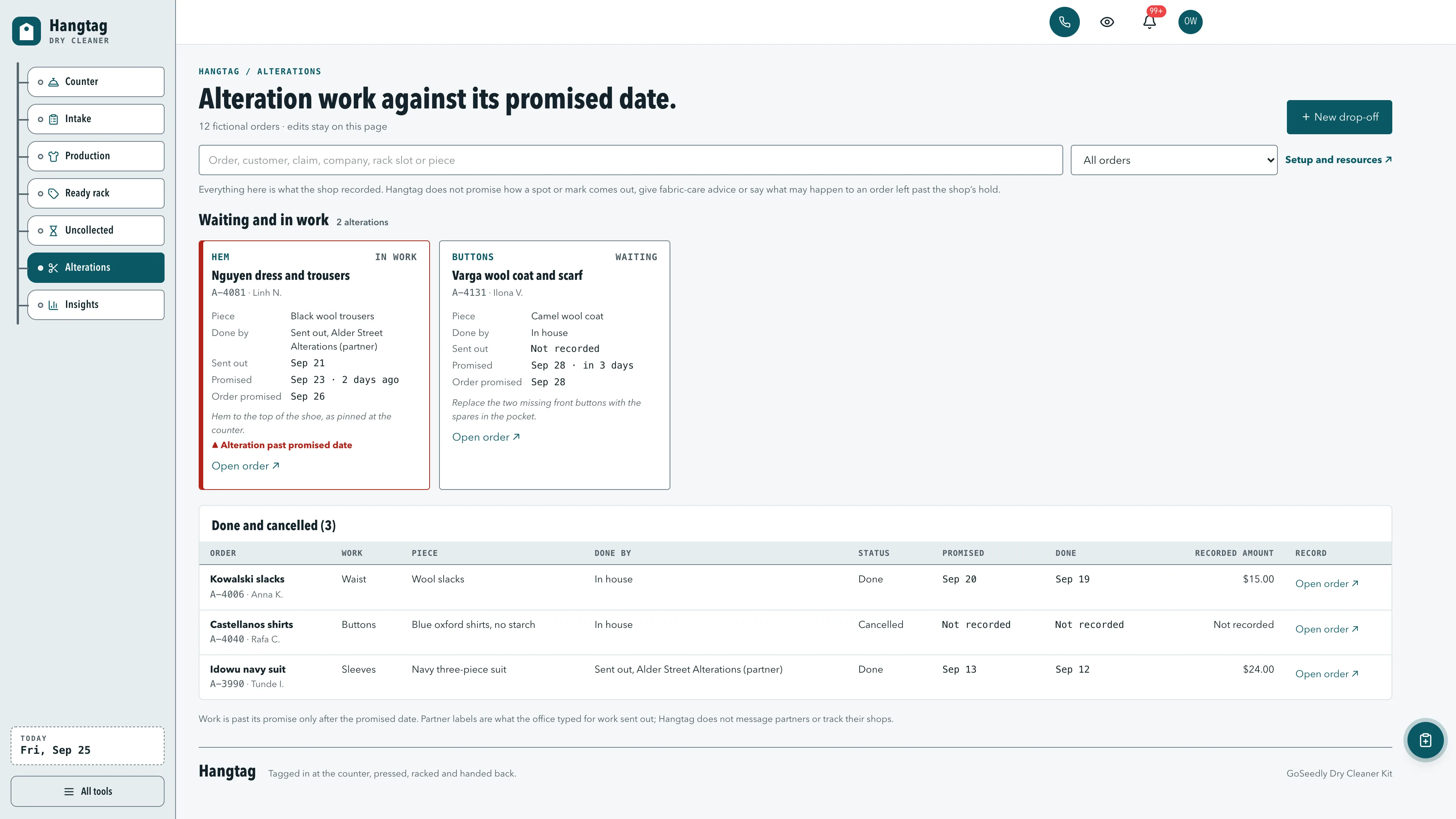Open order in the Idowu navy suit row

[x=1327, y=674]
